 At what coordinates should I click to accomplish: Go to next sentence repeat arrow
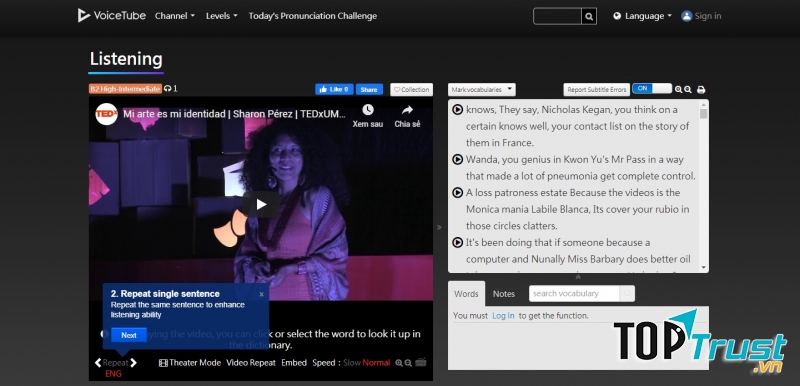134,363
